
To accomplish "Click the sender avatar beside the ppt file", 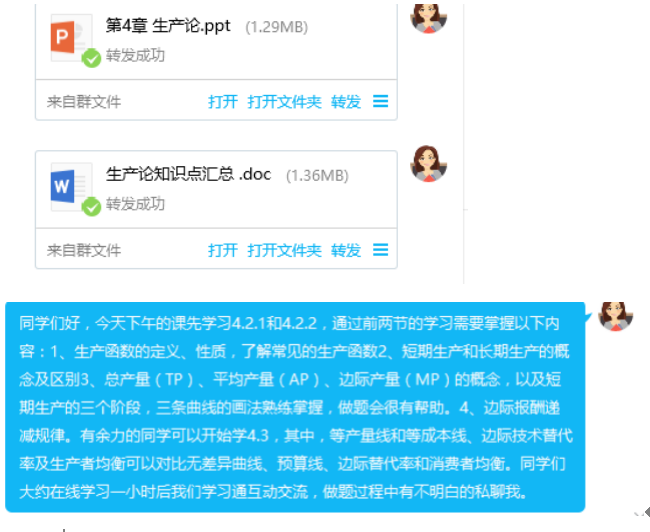I will click(x=428, y=18).
